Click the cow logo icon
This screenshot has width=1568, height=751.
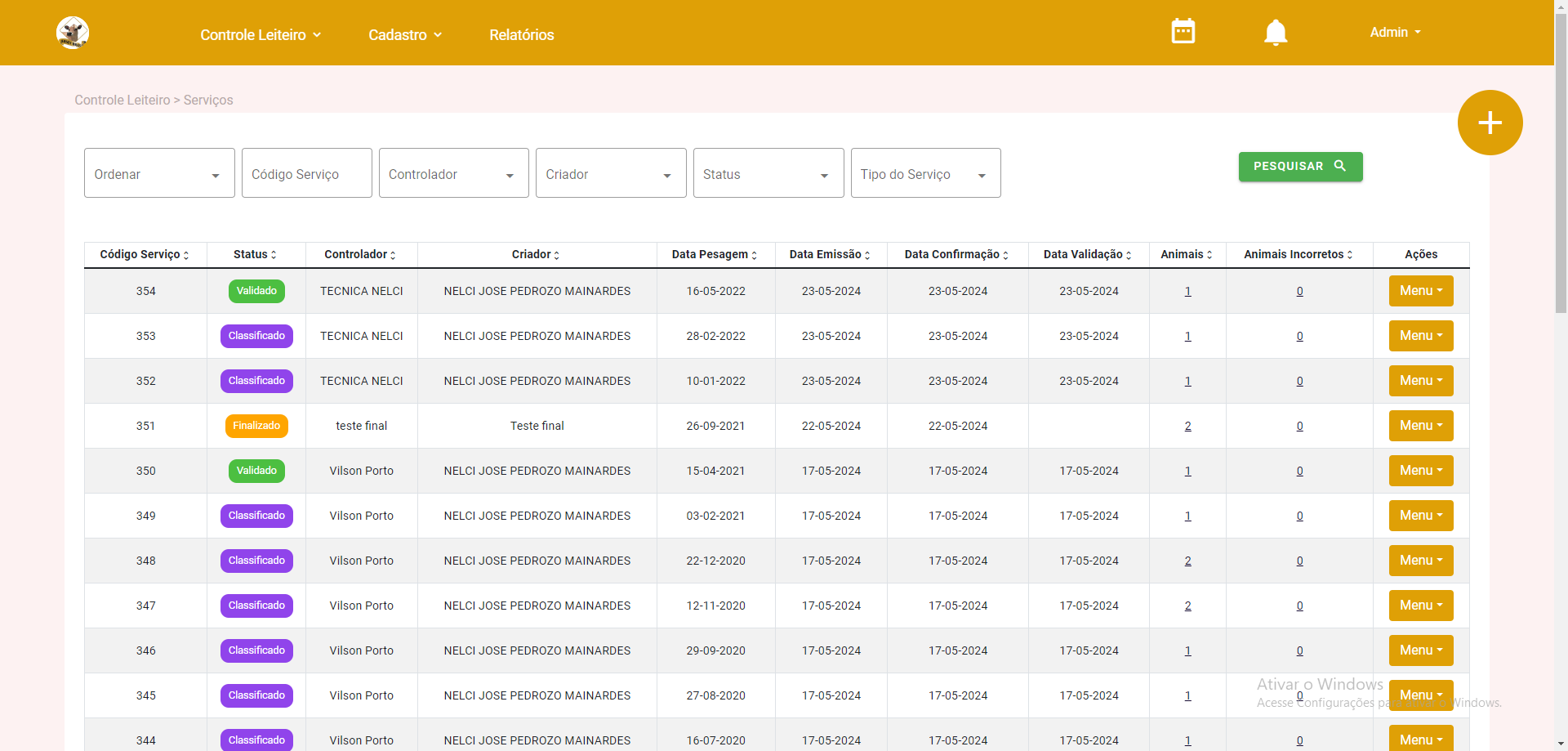(73, 33)
